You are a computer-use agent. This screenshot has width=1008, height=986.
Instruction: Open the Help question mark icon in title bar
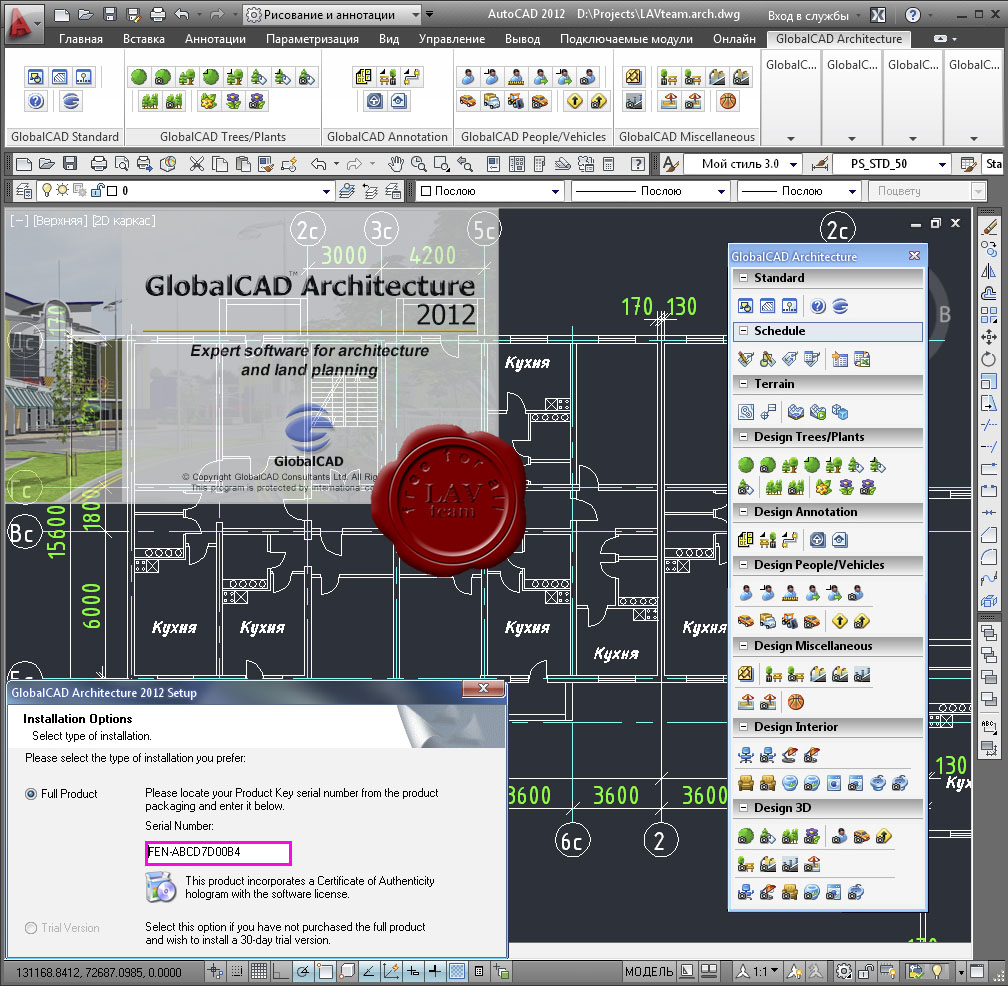point(912,15)
